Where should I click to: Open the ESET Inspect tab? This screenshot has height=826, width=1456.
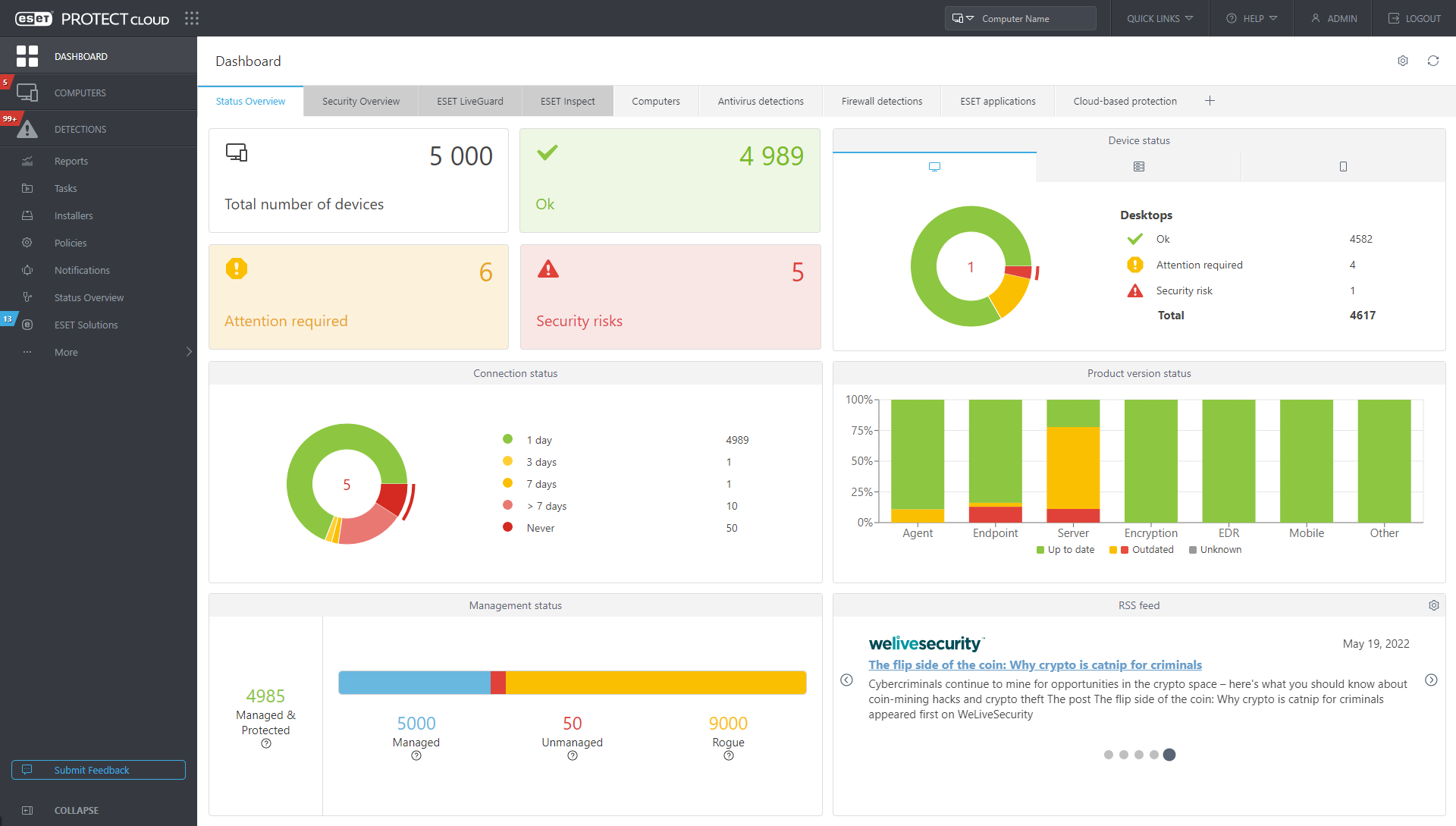567,101
